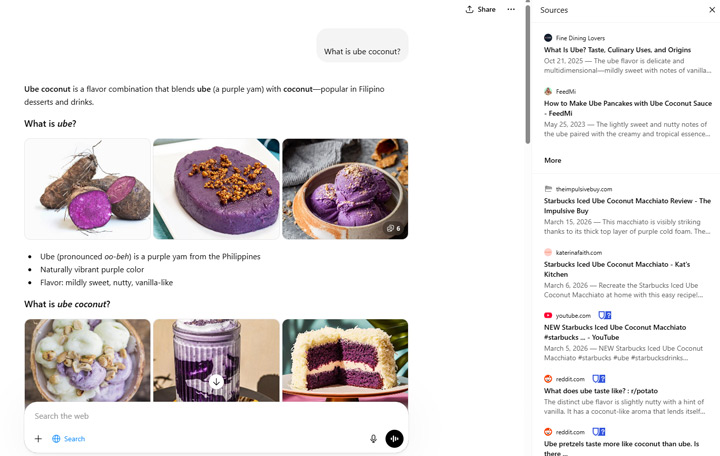Click the scroll-to-bottom down arrow
Viewport: 720px width, 456px height.
click(216, 381)
